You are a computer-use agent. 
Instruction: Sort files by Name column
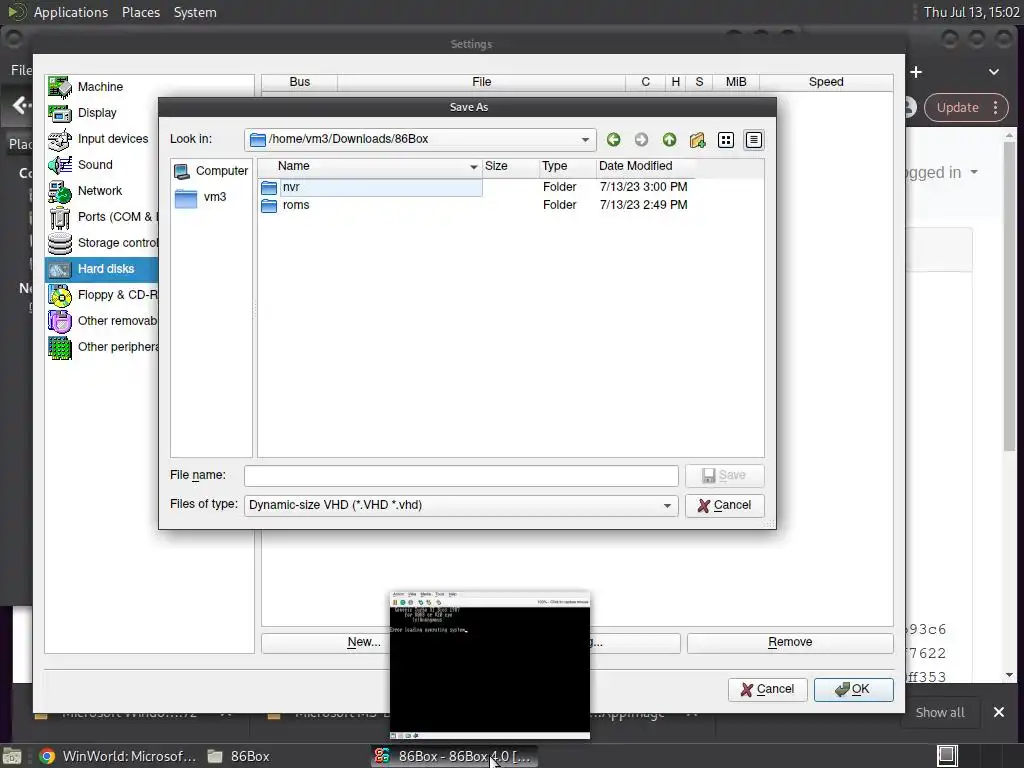370,167
